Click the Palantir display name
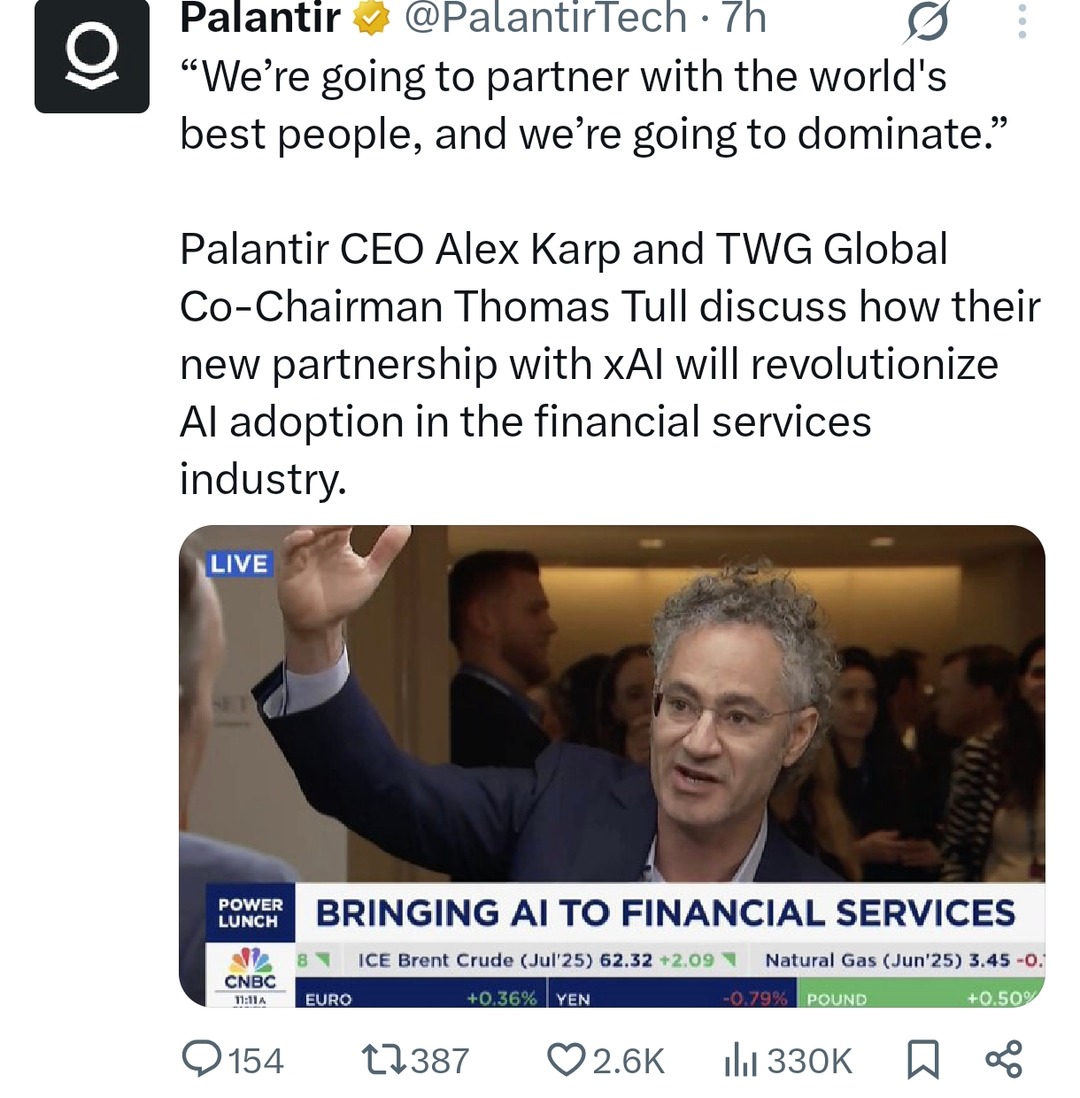Viewport: 1080px width, 1098px height. pos(260,17)
